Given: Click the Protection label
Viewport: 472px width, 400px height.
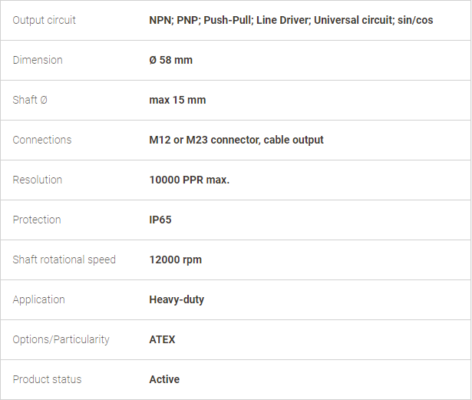Looking at the screenshot, I should (x=37, y=220).
